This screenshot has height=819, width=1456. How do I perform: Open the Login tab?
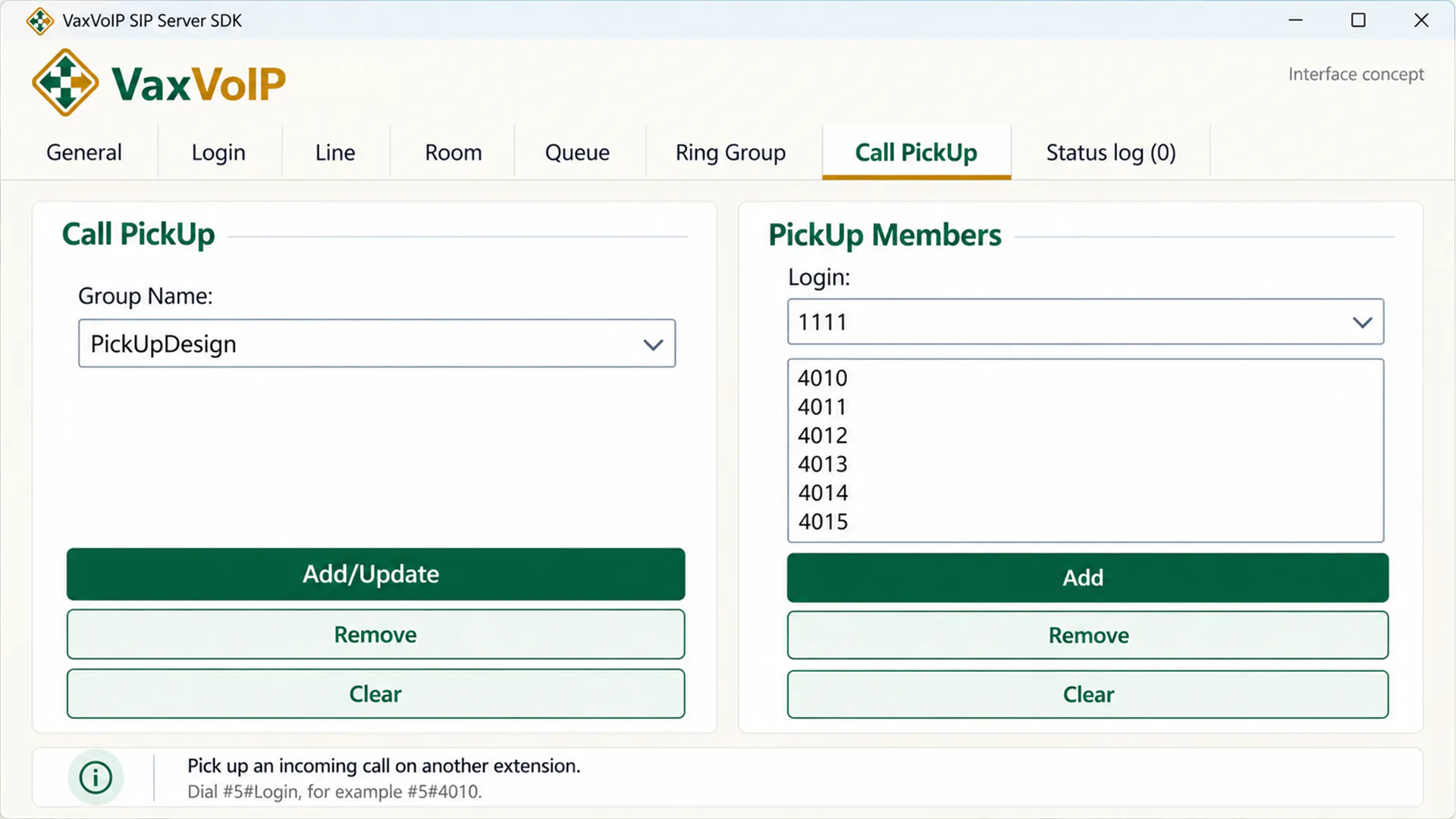coord(218,152)
